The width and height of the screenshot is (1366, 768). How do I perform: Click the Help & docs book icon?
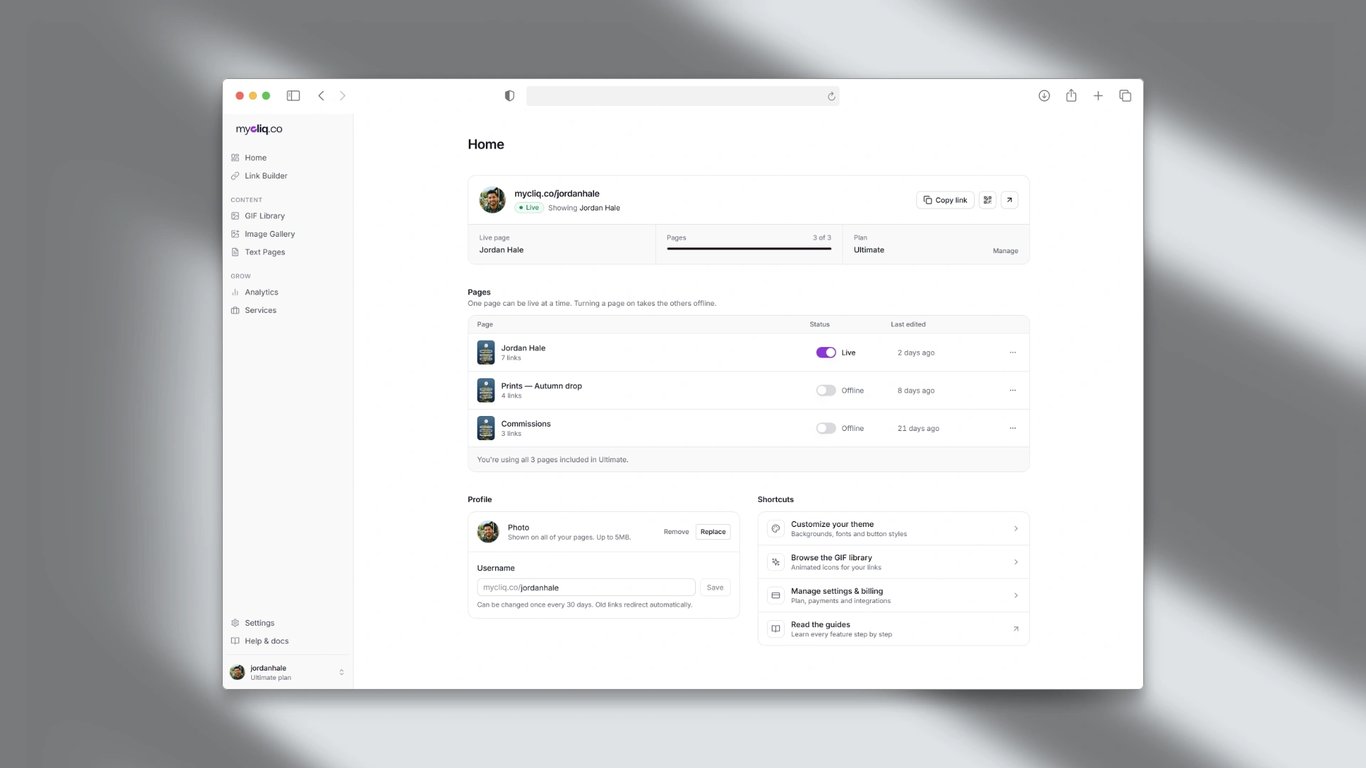pyautogui.click(x=235, y=641)
